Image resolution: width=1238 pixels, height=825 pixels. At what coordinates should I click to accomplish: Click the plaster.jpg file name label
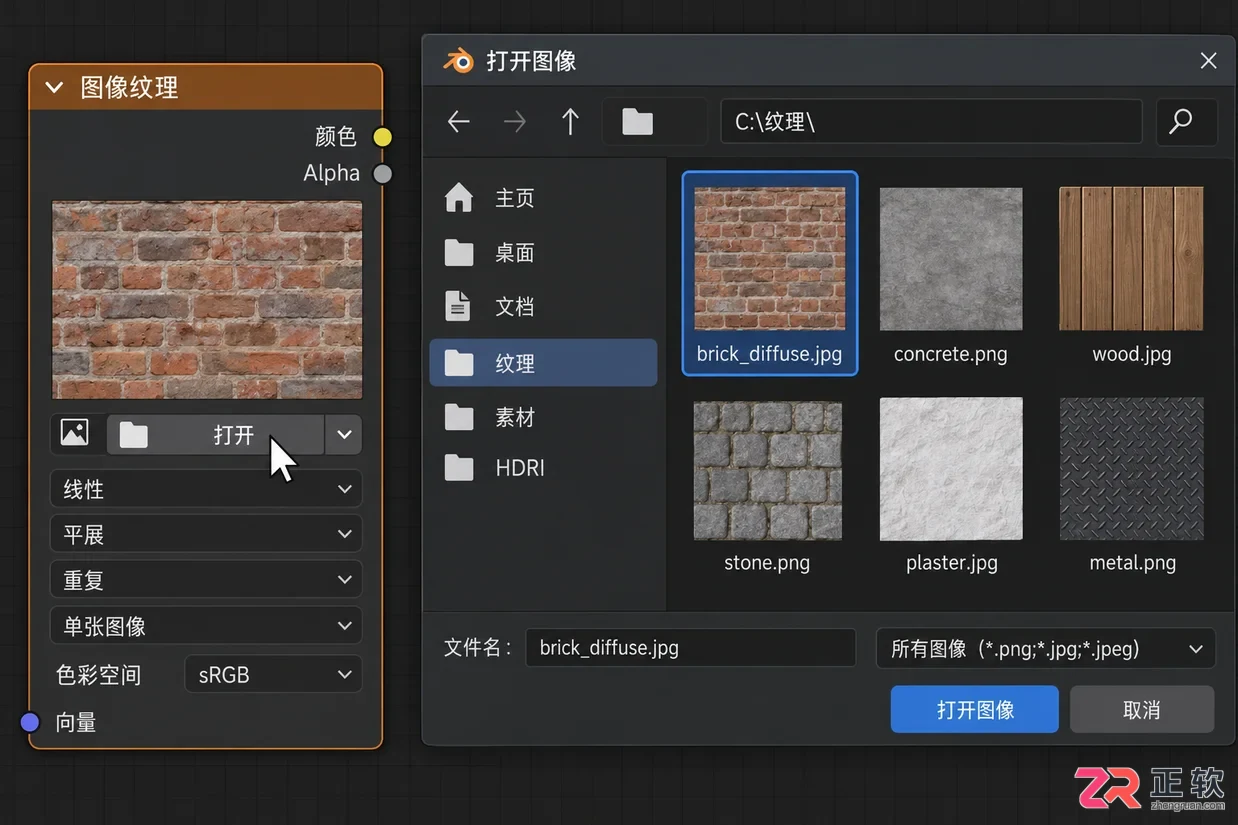click(951, 563)
